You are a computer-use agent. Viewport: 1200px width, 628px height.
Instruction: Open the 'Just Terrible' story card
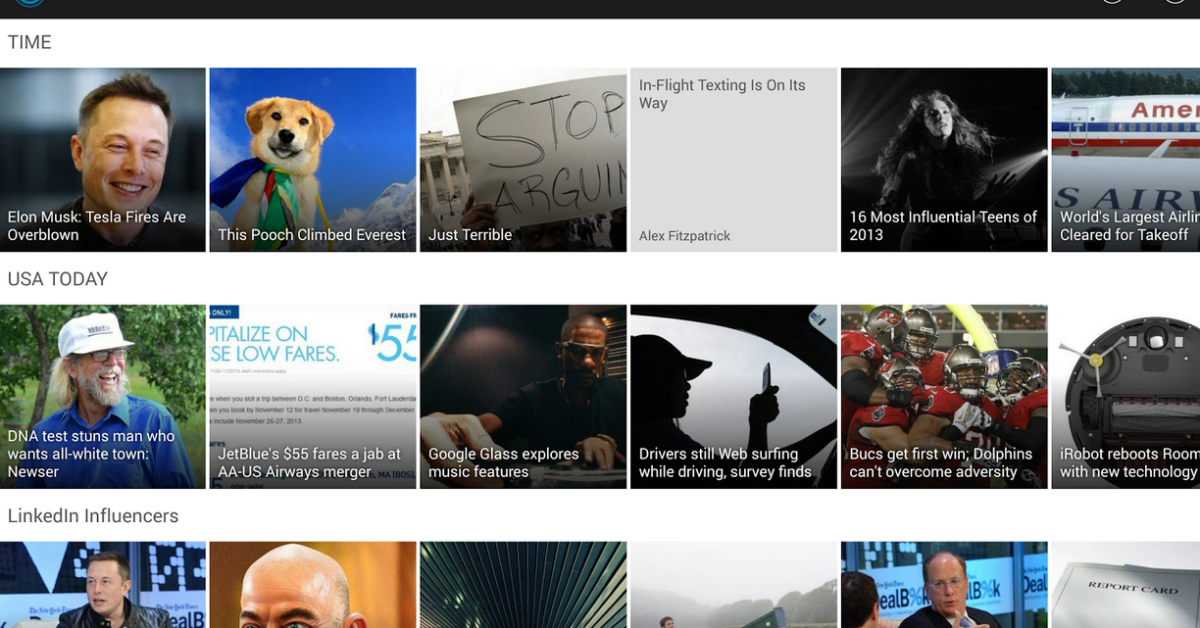(523, 160)
